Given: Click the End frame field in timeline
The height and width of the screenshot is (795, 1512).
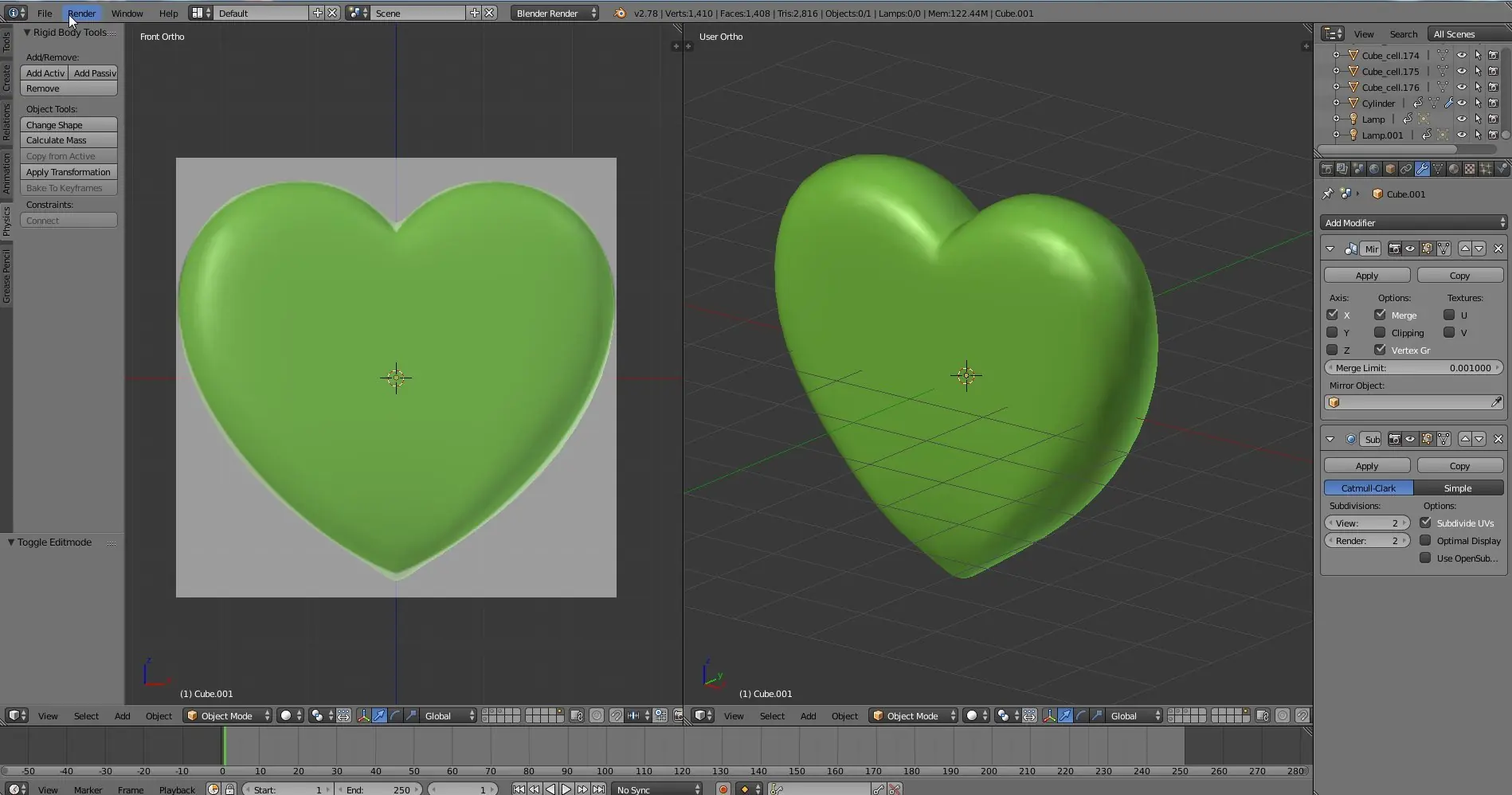Looking at the screenshot, I should tap(381, 789).
